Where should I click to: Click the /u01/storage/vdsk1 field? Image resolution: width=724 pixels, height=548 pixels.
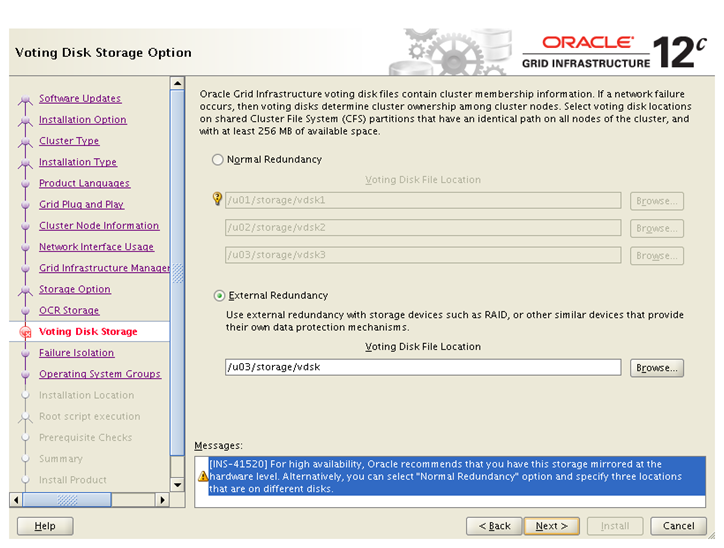click(423, 200)
